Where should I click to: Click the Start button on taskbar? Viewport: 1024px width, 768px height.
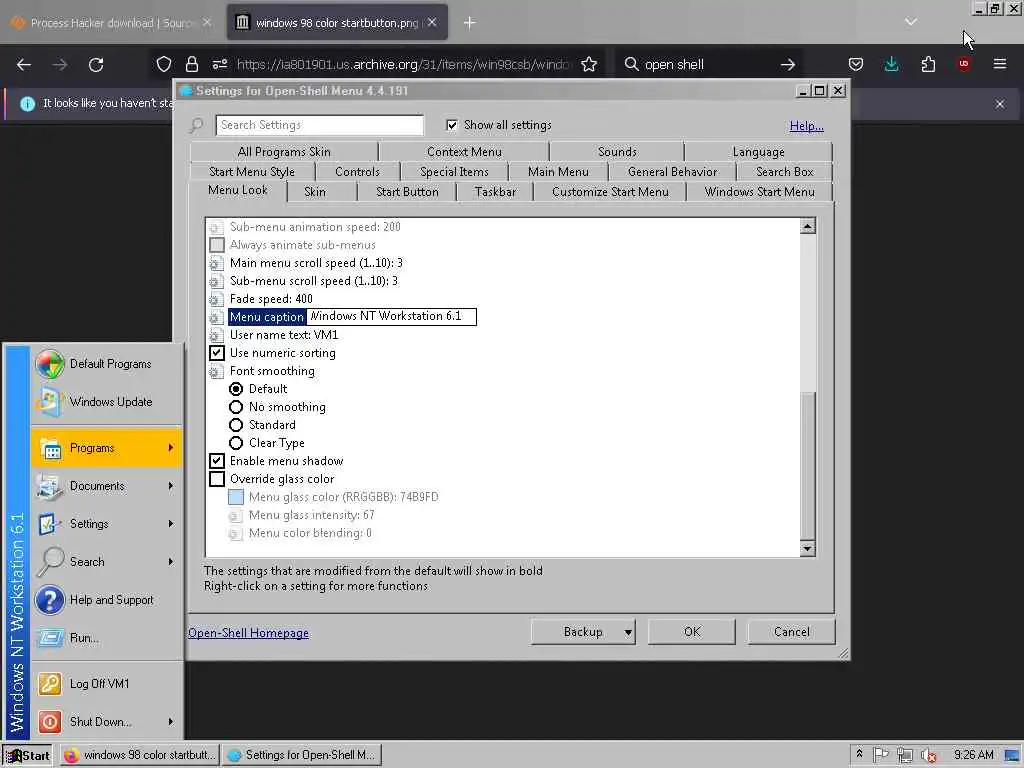(x=27, y=756)
